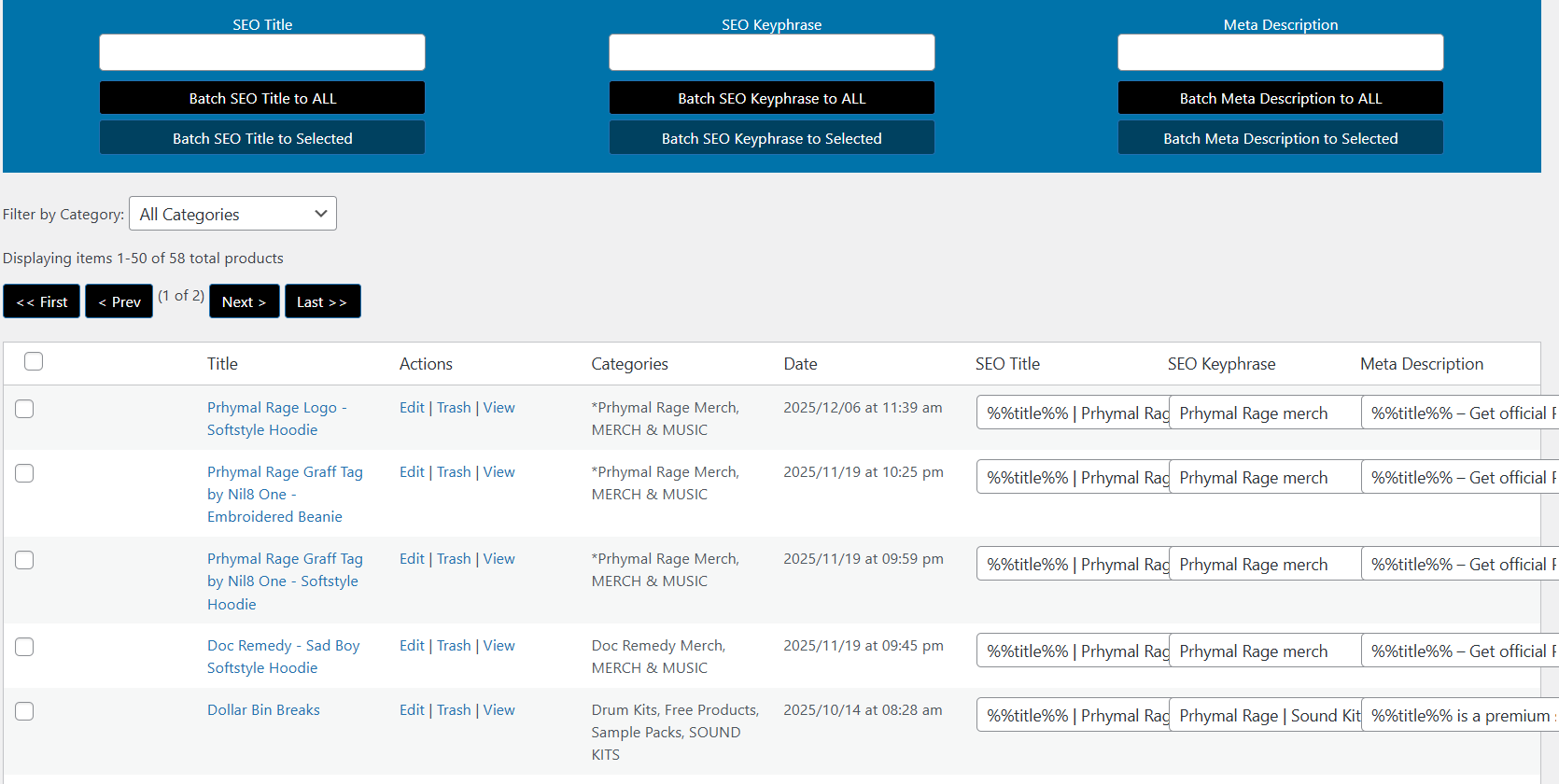View the 09:59 pm Graff Tag hoodie
1559x784 pixels.
coord(499,559)
